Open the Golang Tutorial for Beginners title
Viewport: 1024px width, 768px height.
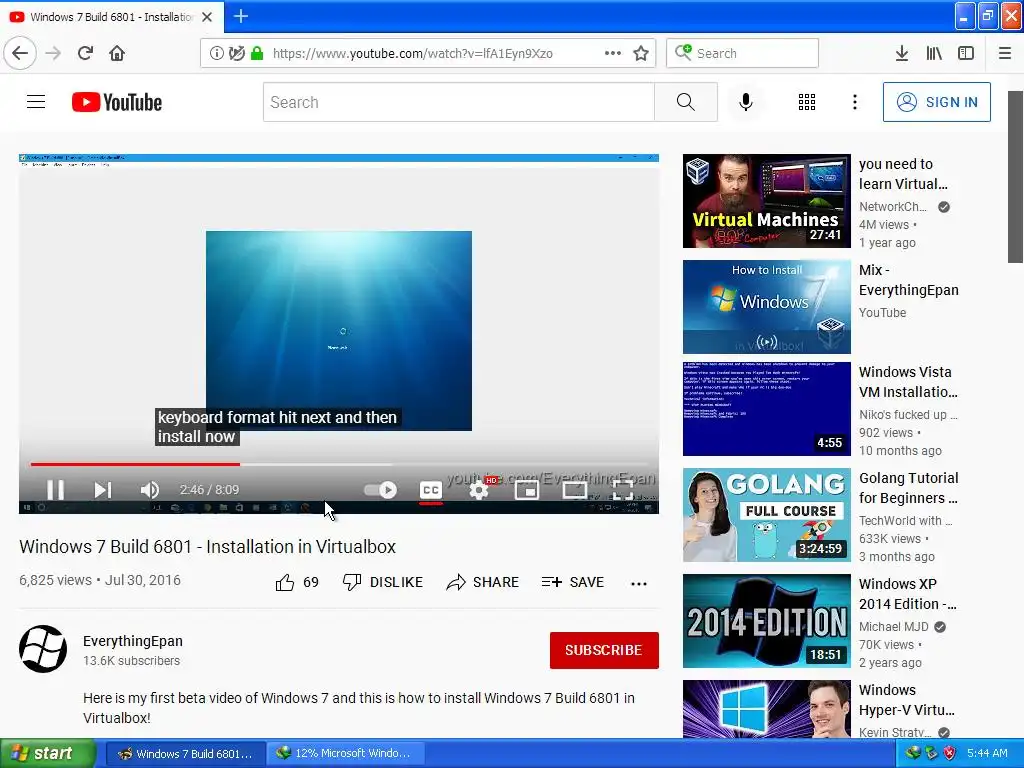click(x=908, y=488)
